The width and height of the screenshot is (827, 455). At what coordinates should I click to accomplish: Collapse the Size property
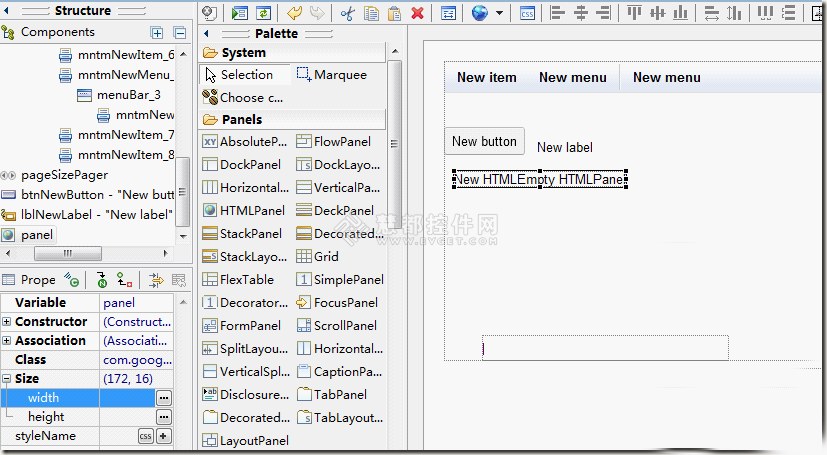click(6, 379)
